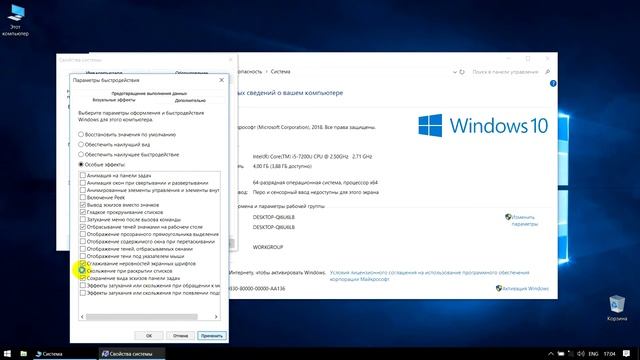The height and width of the screenshot is (360, 640).
Task: Switch to the Дополнительно tab
Action: (190, 100)
